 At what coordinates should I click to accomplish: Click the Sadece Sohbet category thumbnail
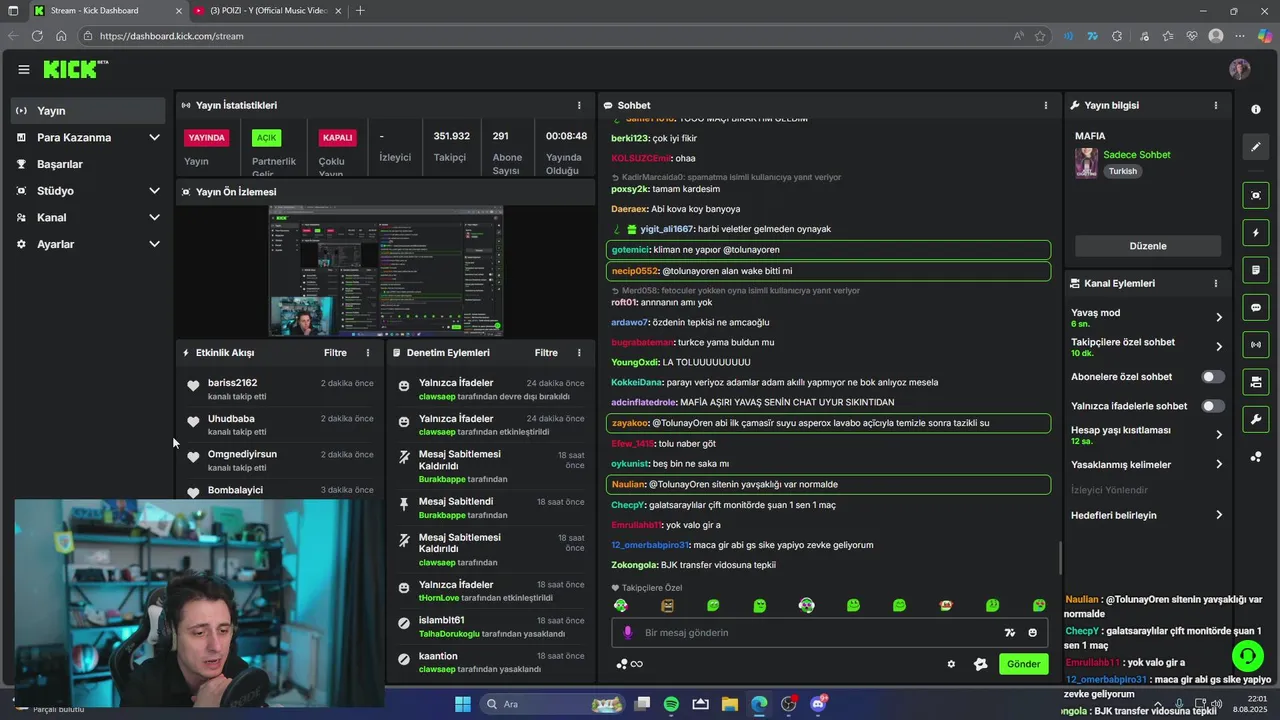click(1086, 163)
